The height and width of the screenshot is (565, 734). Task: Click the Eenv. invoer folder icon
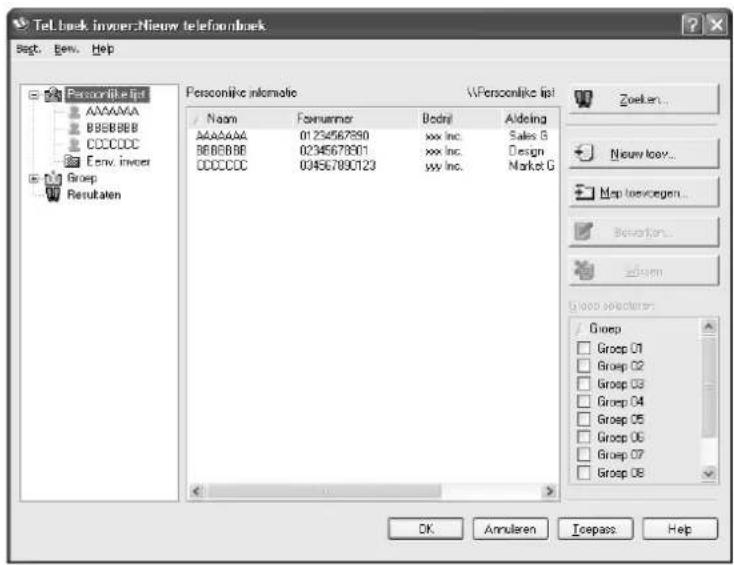(x=72, y=161)
